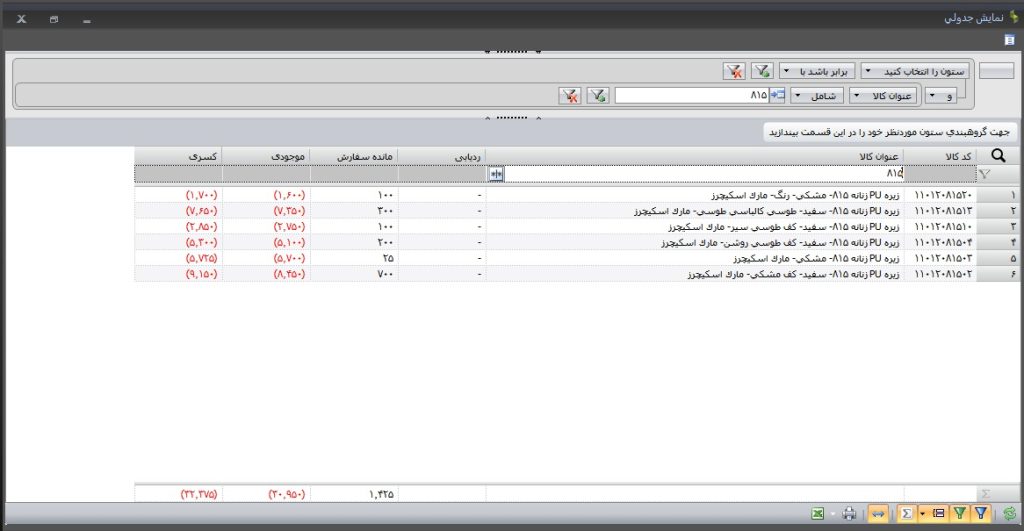Collapse the criteria panel using the lower dotted splitter
Screen dimensions: 1024x531
pyautogui.click(x=512, y=118)
